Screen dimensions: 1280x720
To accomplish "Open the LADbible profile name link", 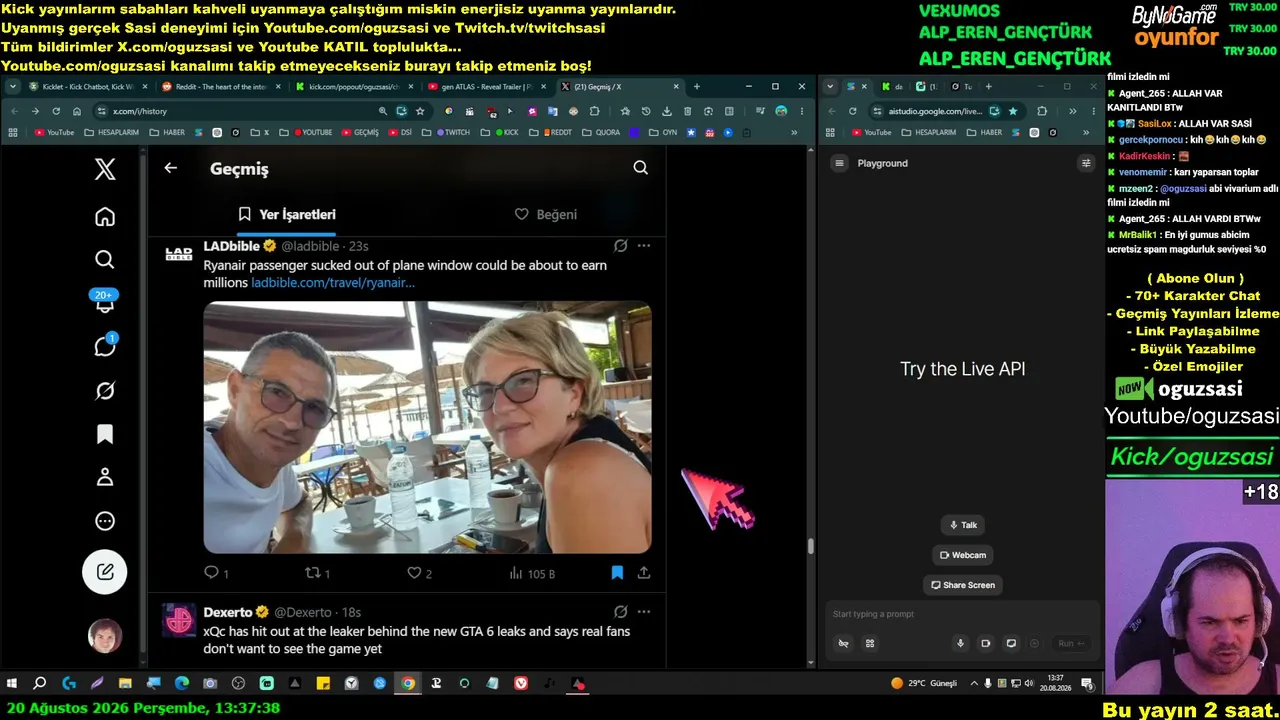I will click(232, 246).
